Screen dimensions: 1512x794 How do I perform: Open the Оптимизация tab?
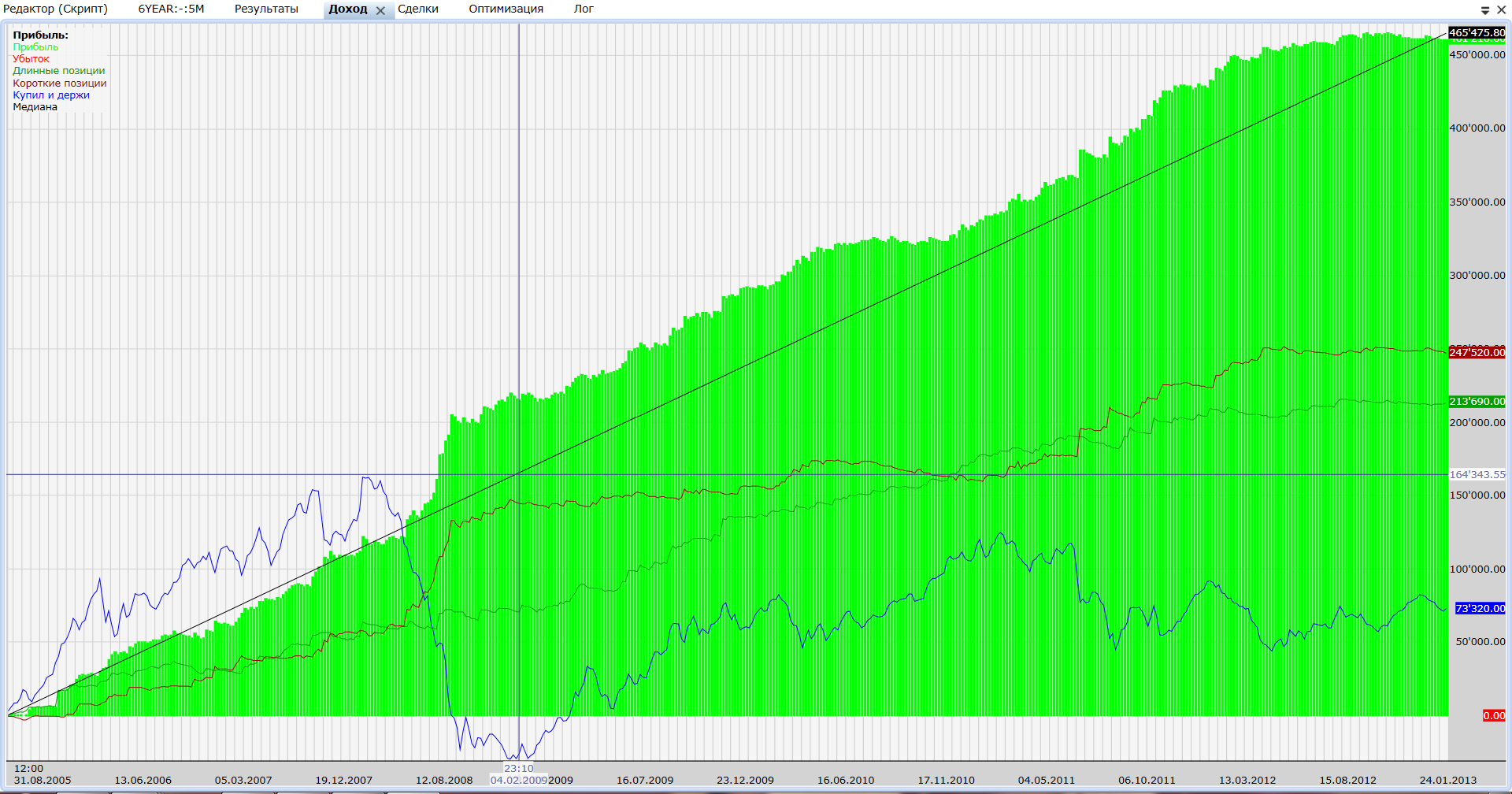(506, 9)
